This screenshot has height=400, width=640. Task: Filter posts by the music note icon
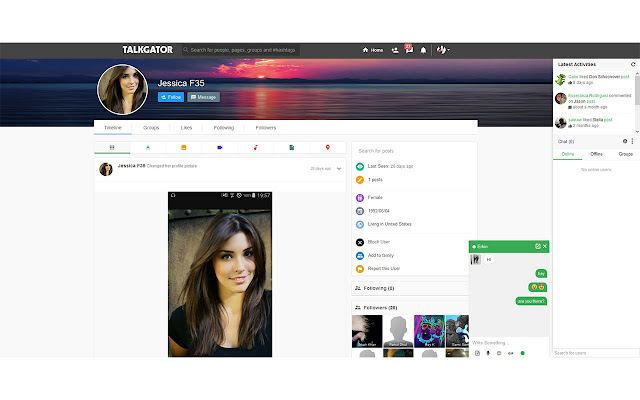pyautogui.click(x=256, y=147)
